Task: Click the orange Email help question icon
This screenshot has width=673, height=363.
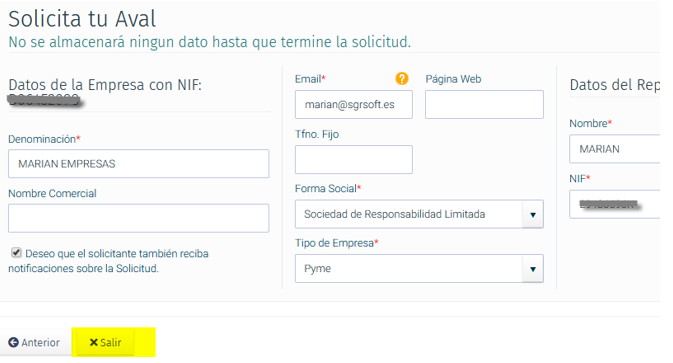Action: [x=402, y=79]
